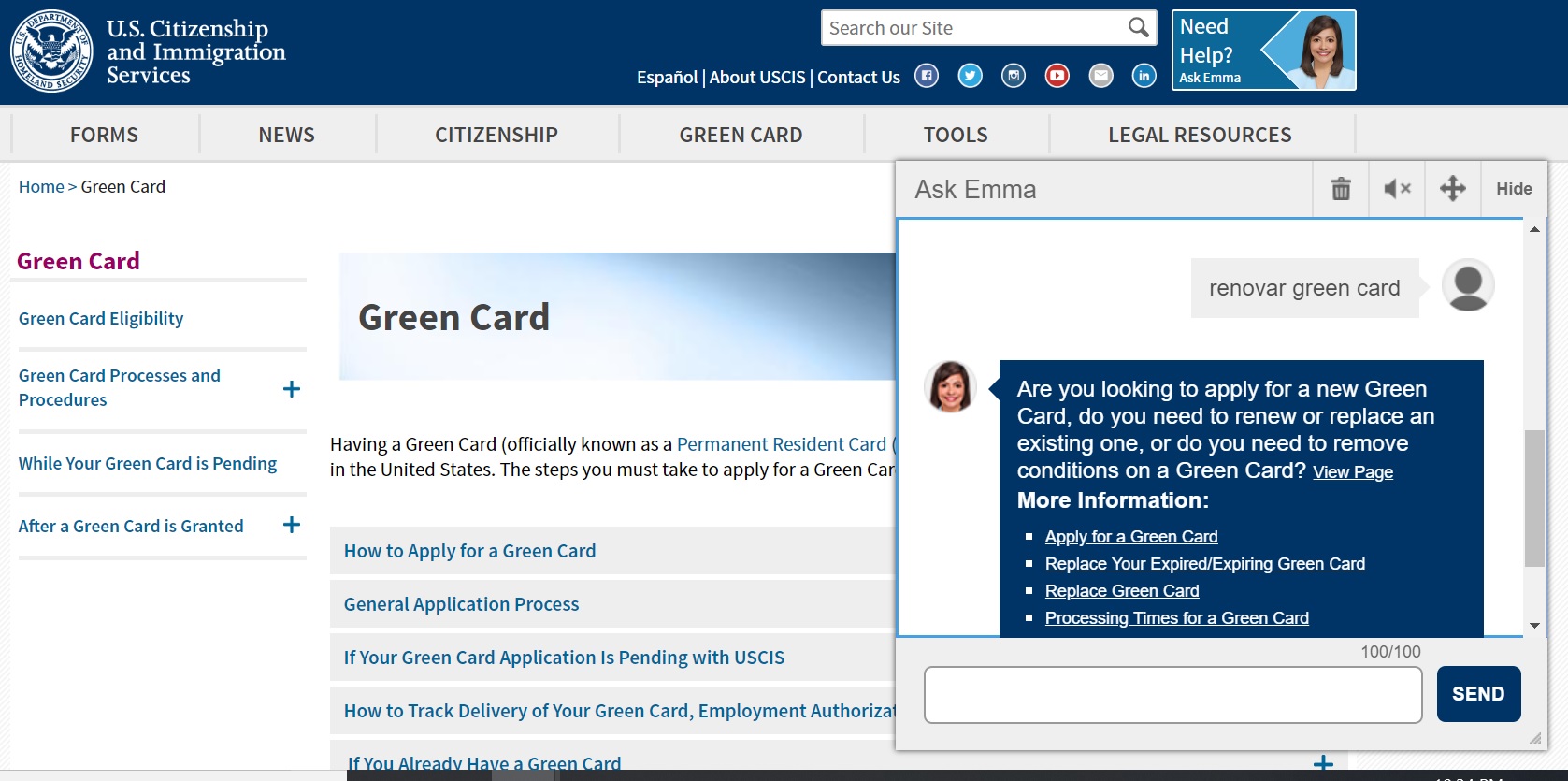The height and width of the screenshot is (781, 1568).
Task: Open While Your Green Card is Pending
Action: [148, 464]
